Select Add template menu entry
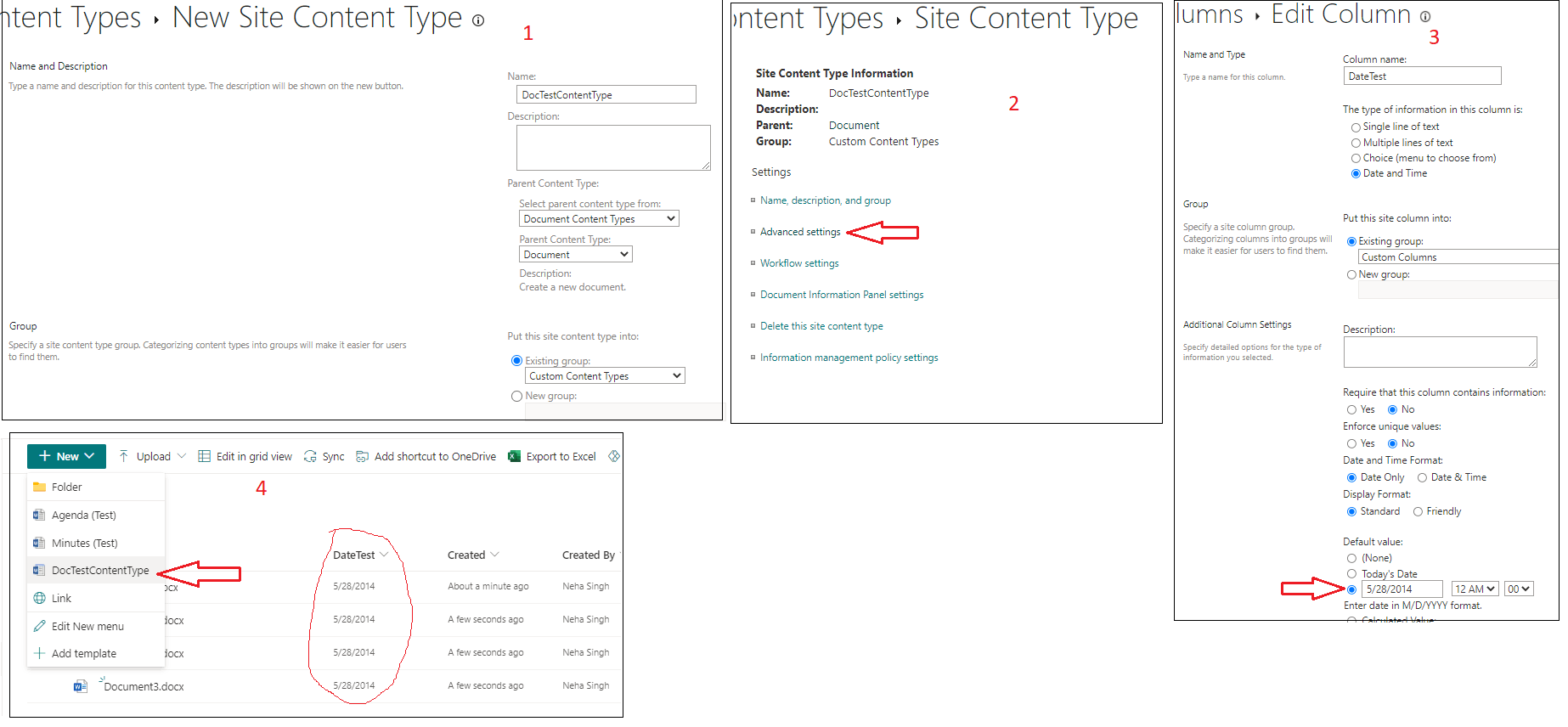The image size is (1568, 727). point(96,653)
